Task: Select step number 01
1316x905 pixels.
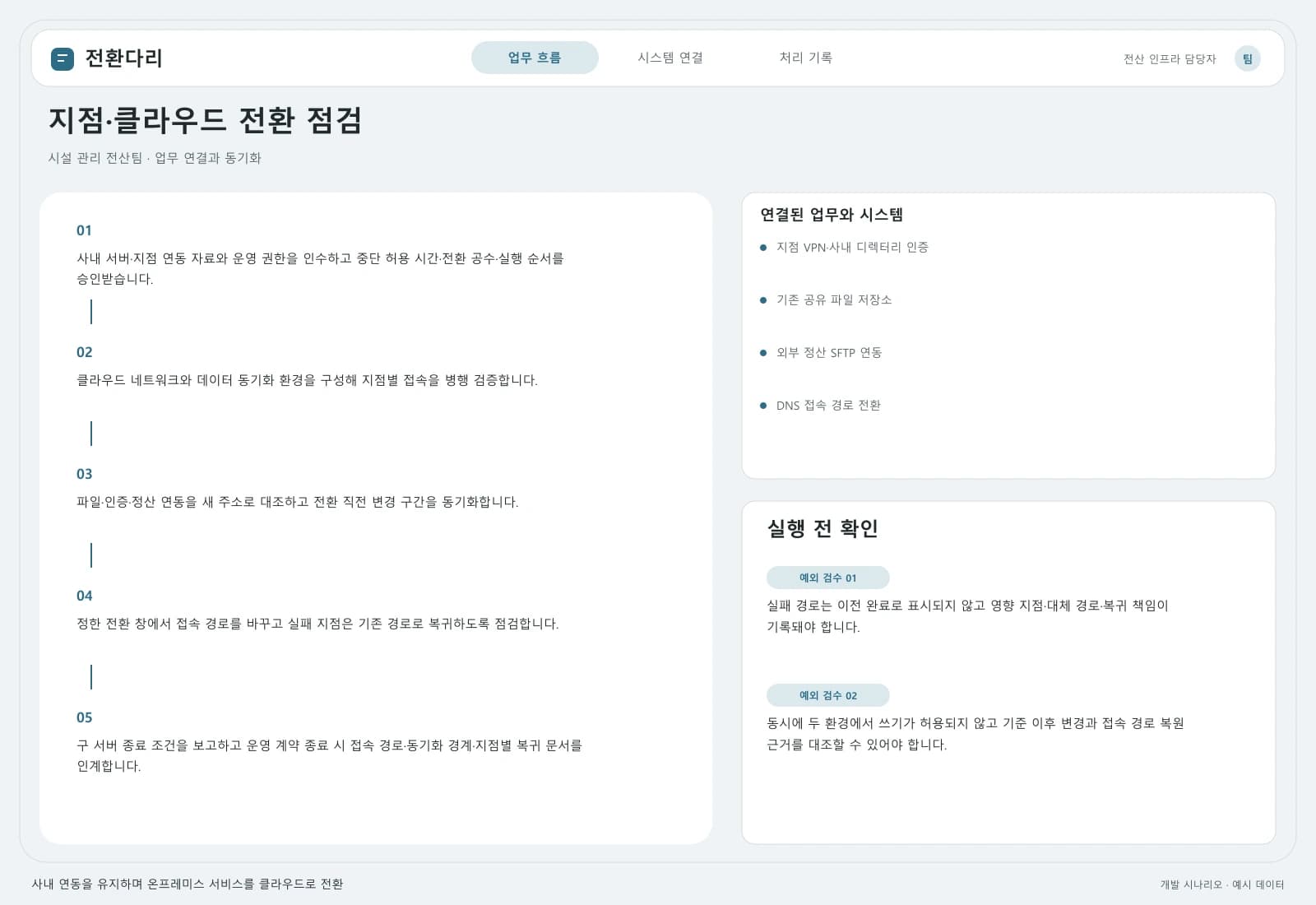Action: [x=84, y=230]
